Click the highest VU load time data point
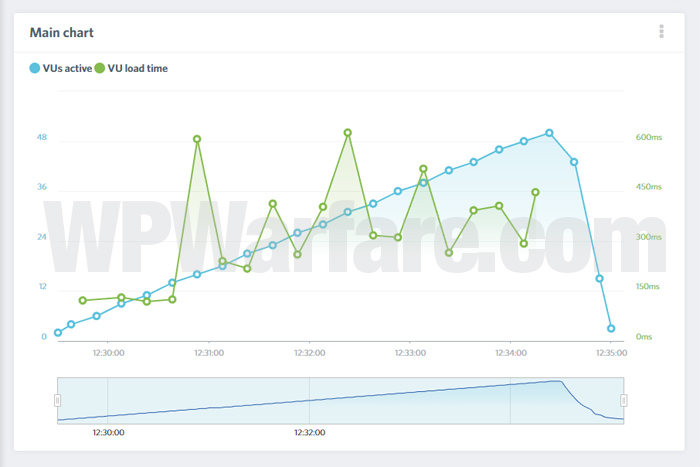This screenshot has width=700, height=467. point(348,133)
